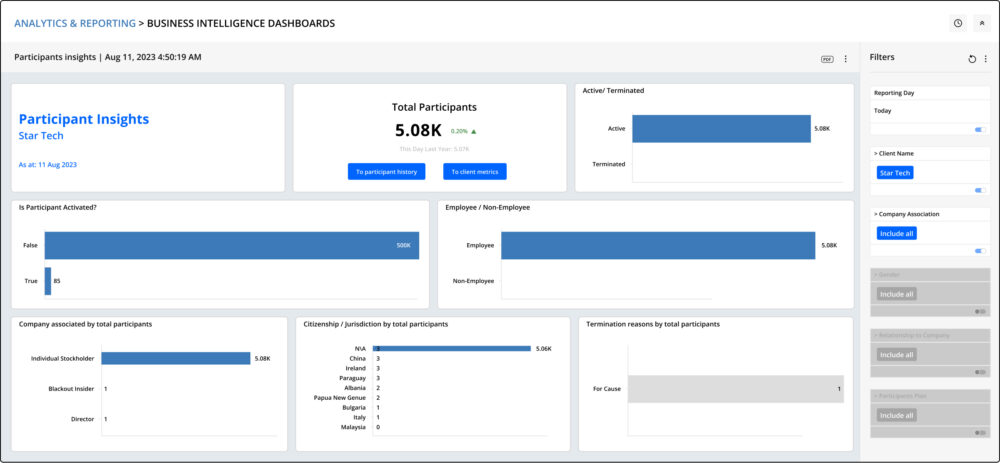The height and width of the screenshot is (463, 1000).
Task: Export the dashboard as PDF
Action: click(x=827, y=59)
